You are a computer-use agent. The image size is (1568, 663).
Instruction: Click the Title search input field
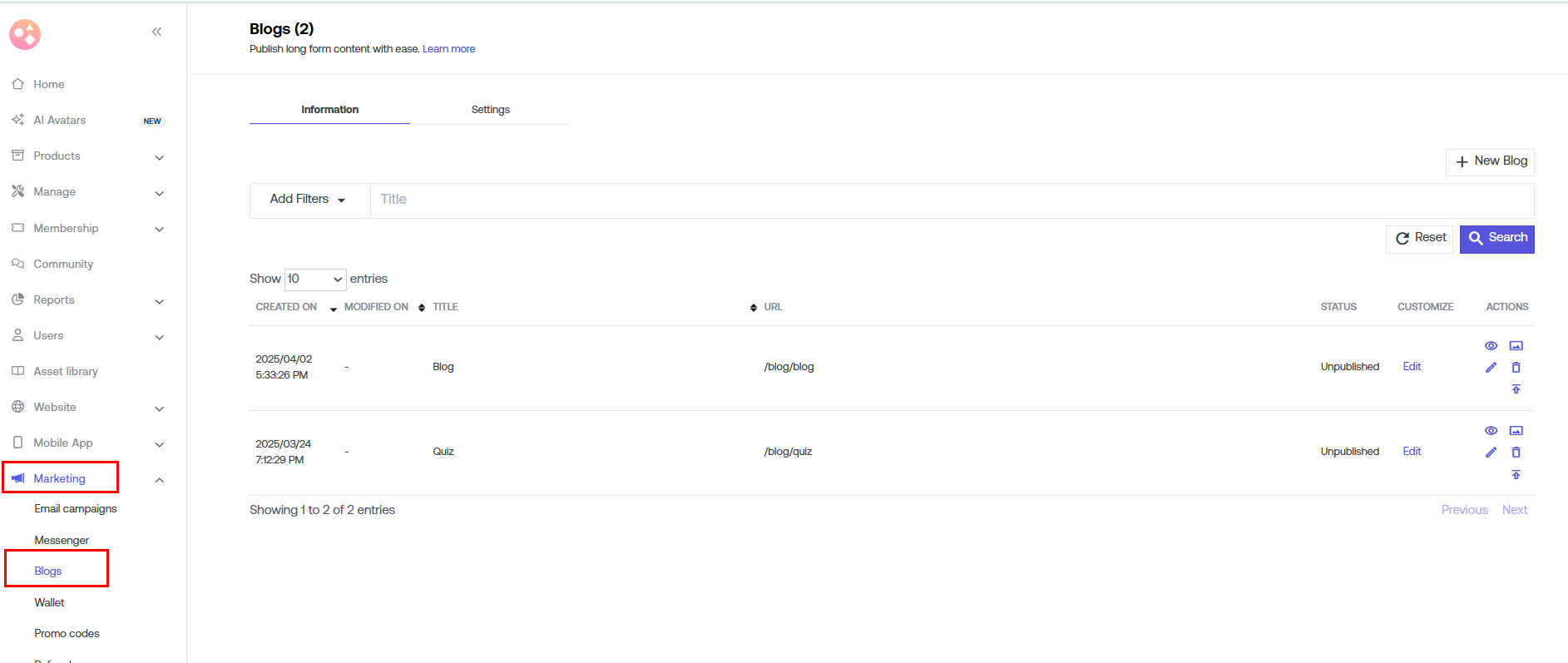pyautogui.click(x=948, y=200)
